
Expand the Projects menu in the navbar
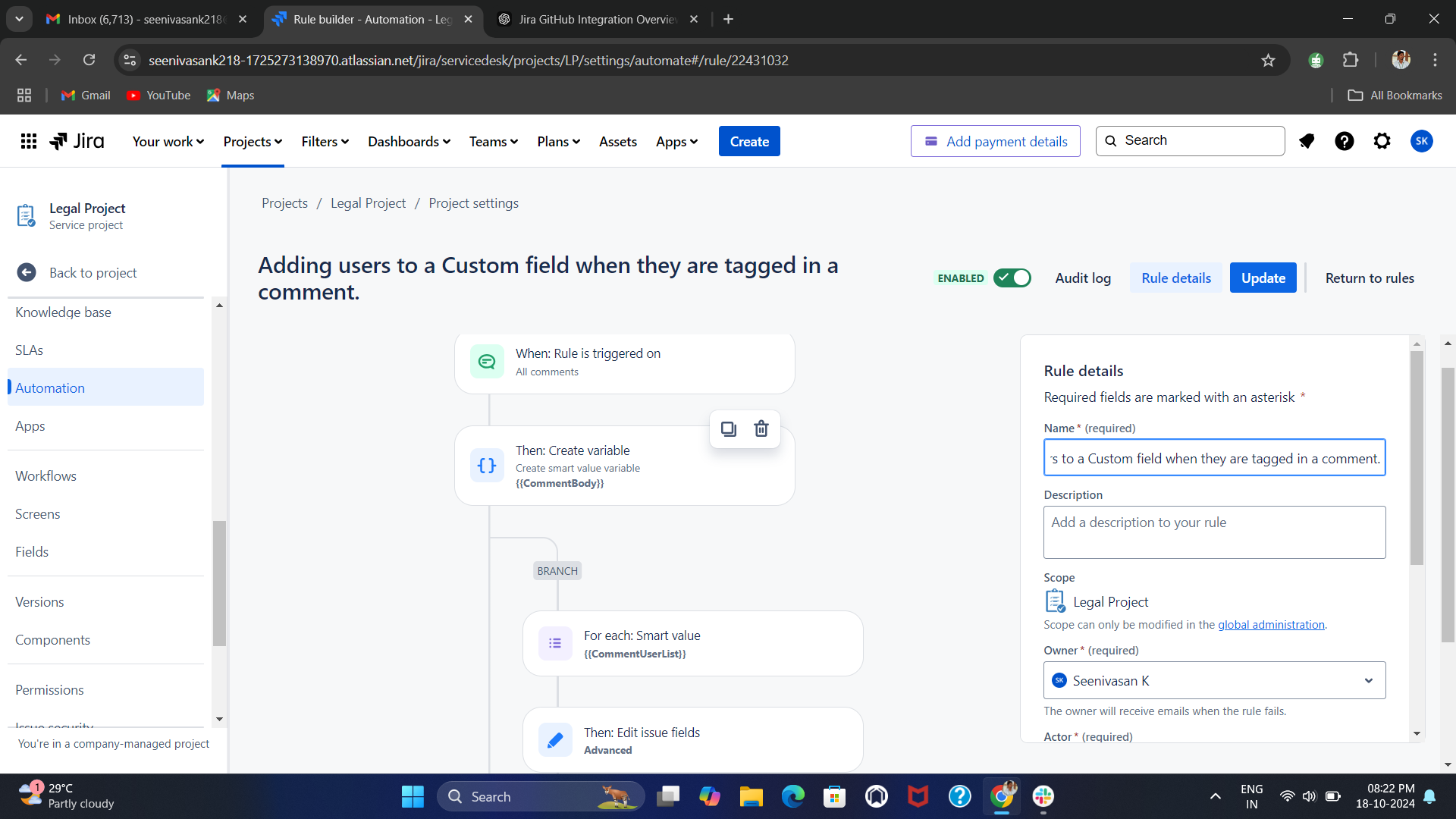(x=251, y=141)
